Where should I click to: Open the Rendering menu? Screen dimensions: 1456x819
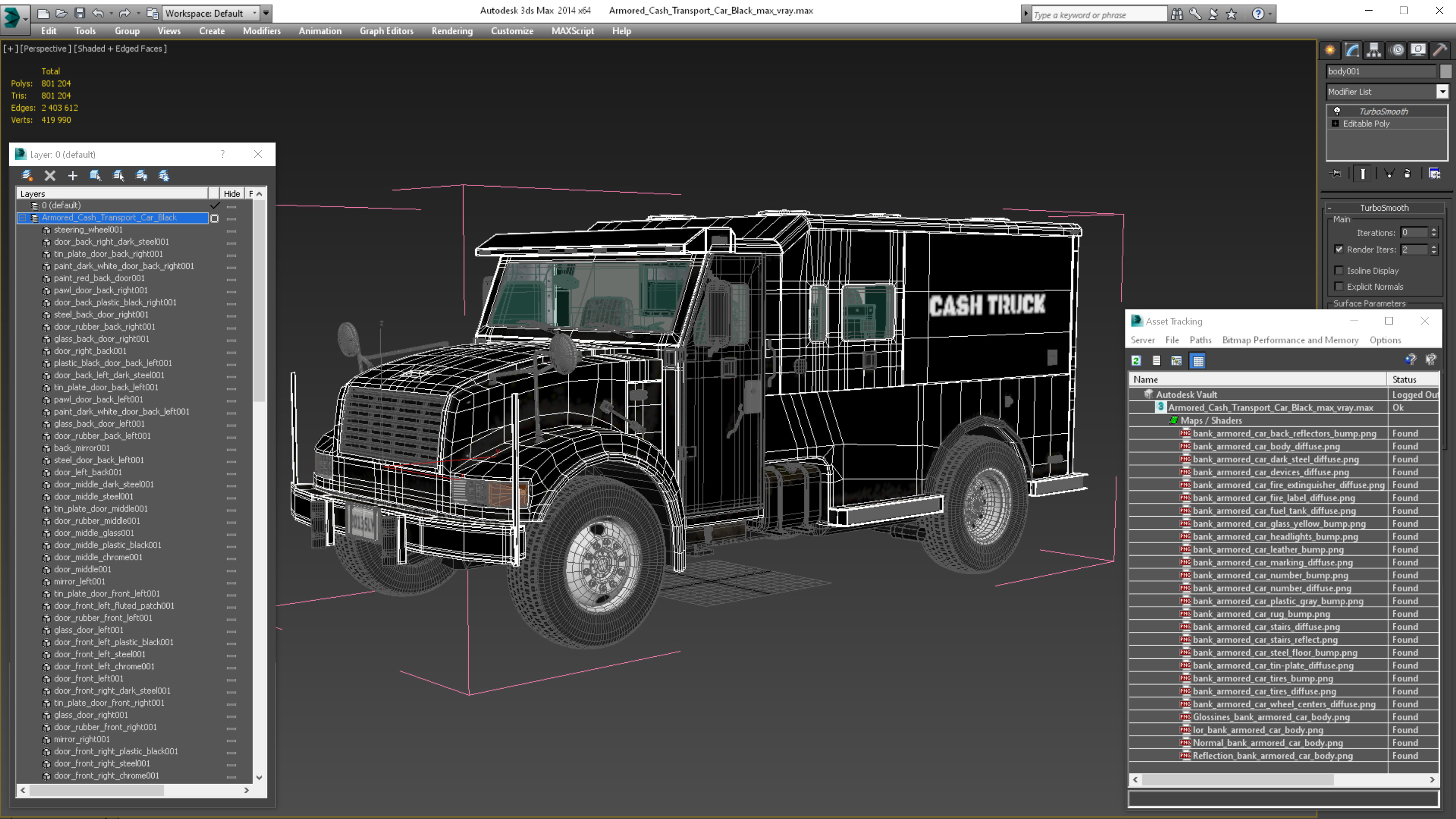coord(452,31)
